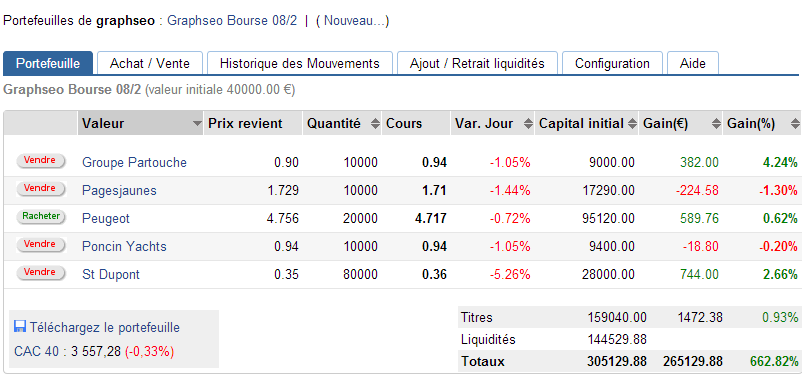Image resolution: width=802 pixels, height=374 pixels.
Task: Sort by the Quantité column arrows
Action: pyautogui.click(x=375, y=124)
